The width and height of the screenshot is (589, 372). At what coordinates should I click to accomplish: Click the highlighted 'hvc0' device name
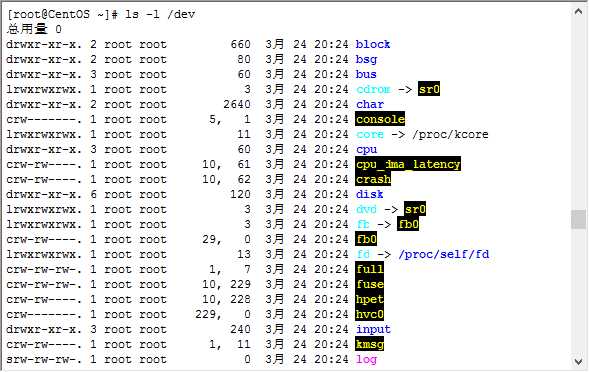370,314
